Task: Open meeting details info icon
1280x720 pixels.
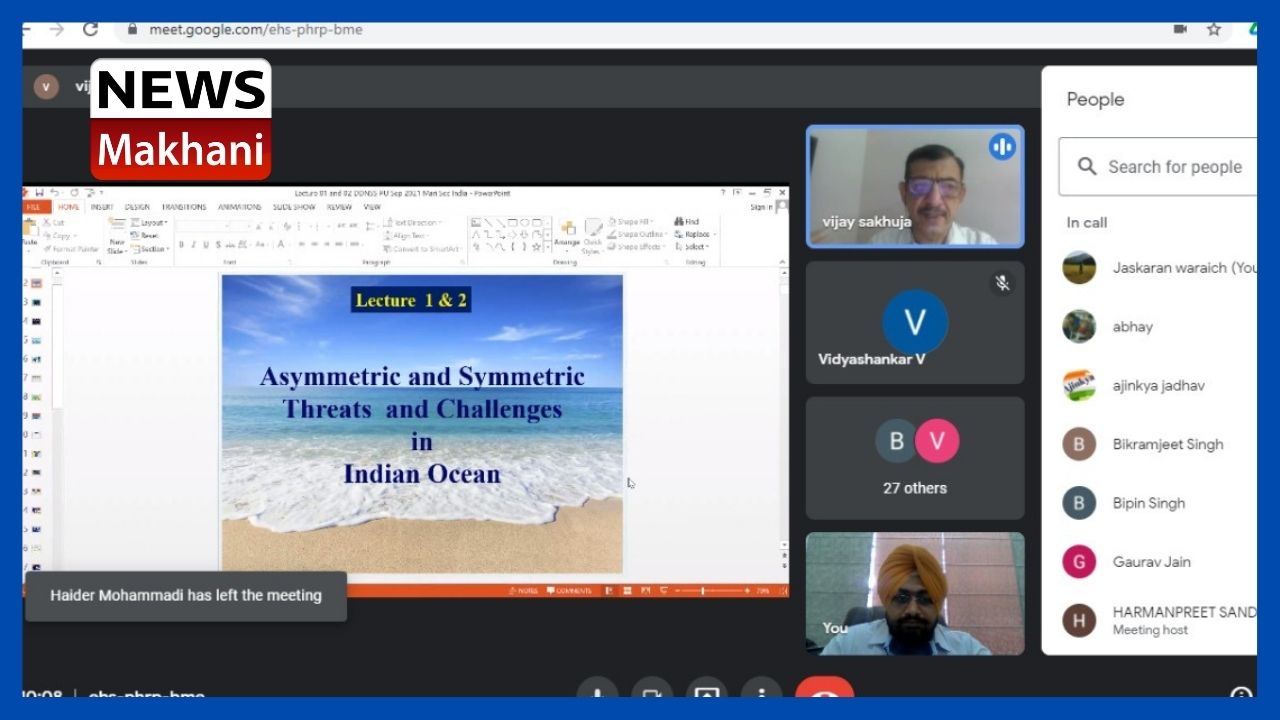Action: (1241, 693)
